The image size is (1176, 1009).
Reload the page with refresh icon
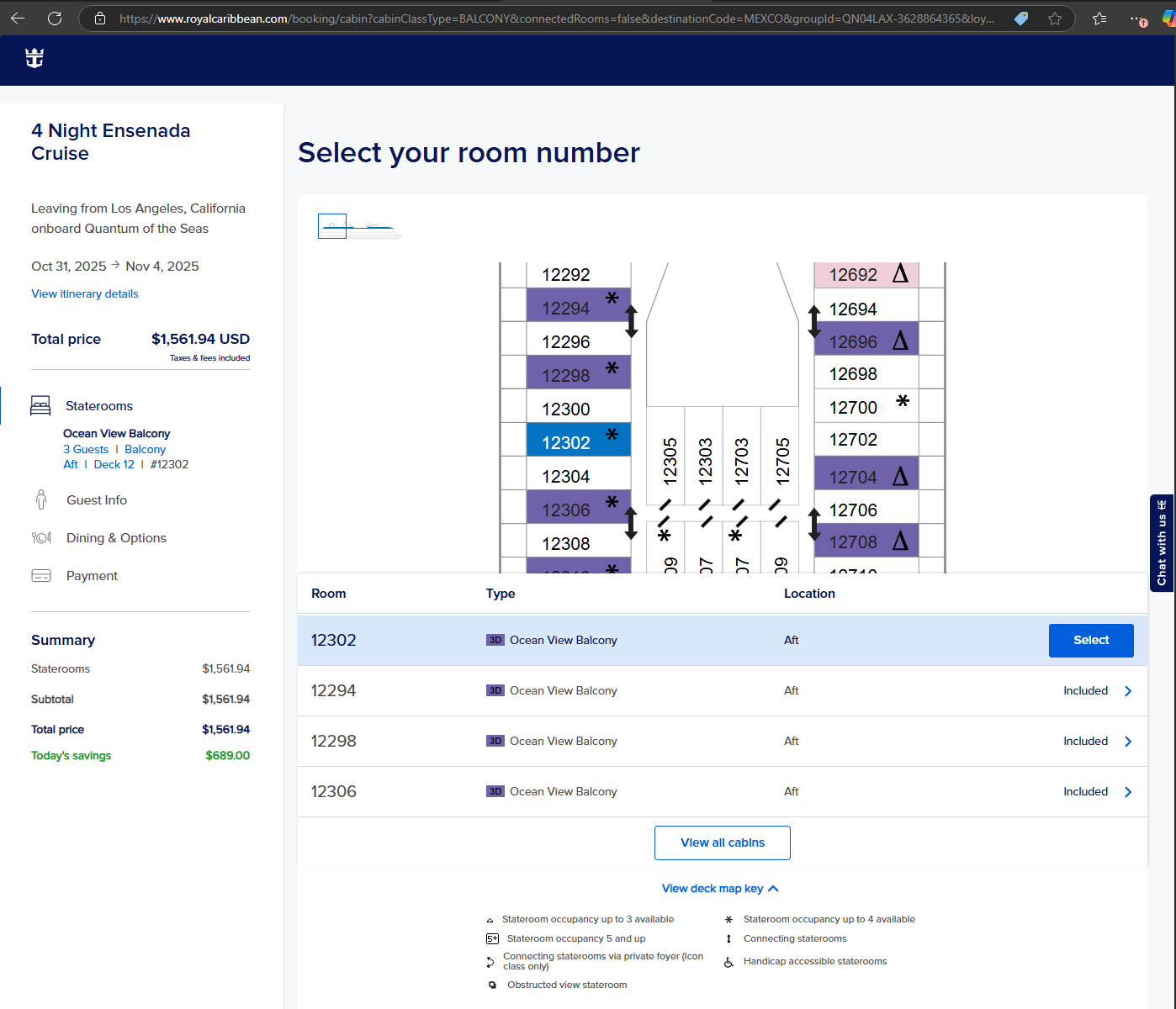[x=55, y=18]
